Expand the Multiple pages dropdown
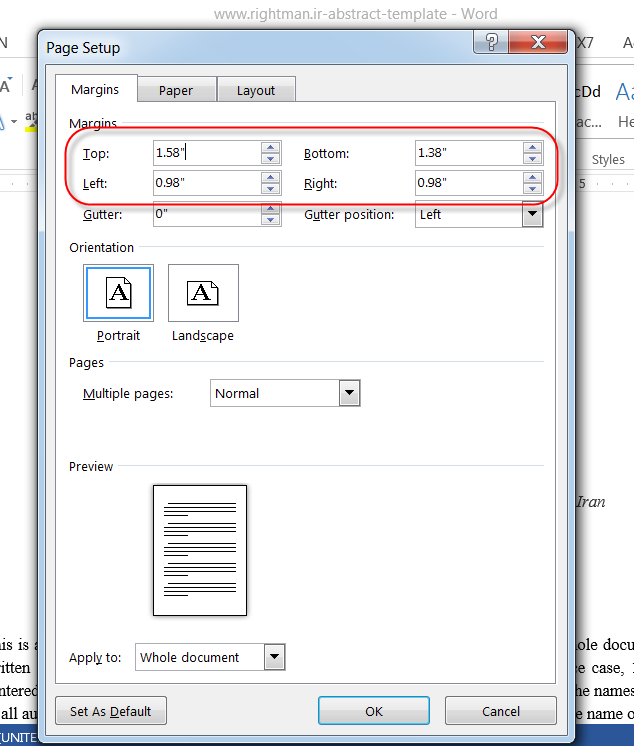This screenshot has width=634, height=746. pos(349,393)
